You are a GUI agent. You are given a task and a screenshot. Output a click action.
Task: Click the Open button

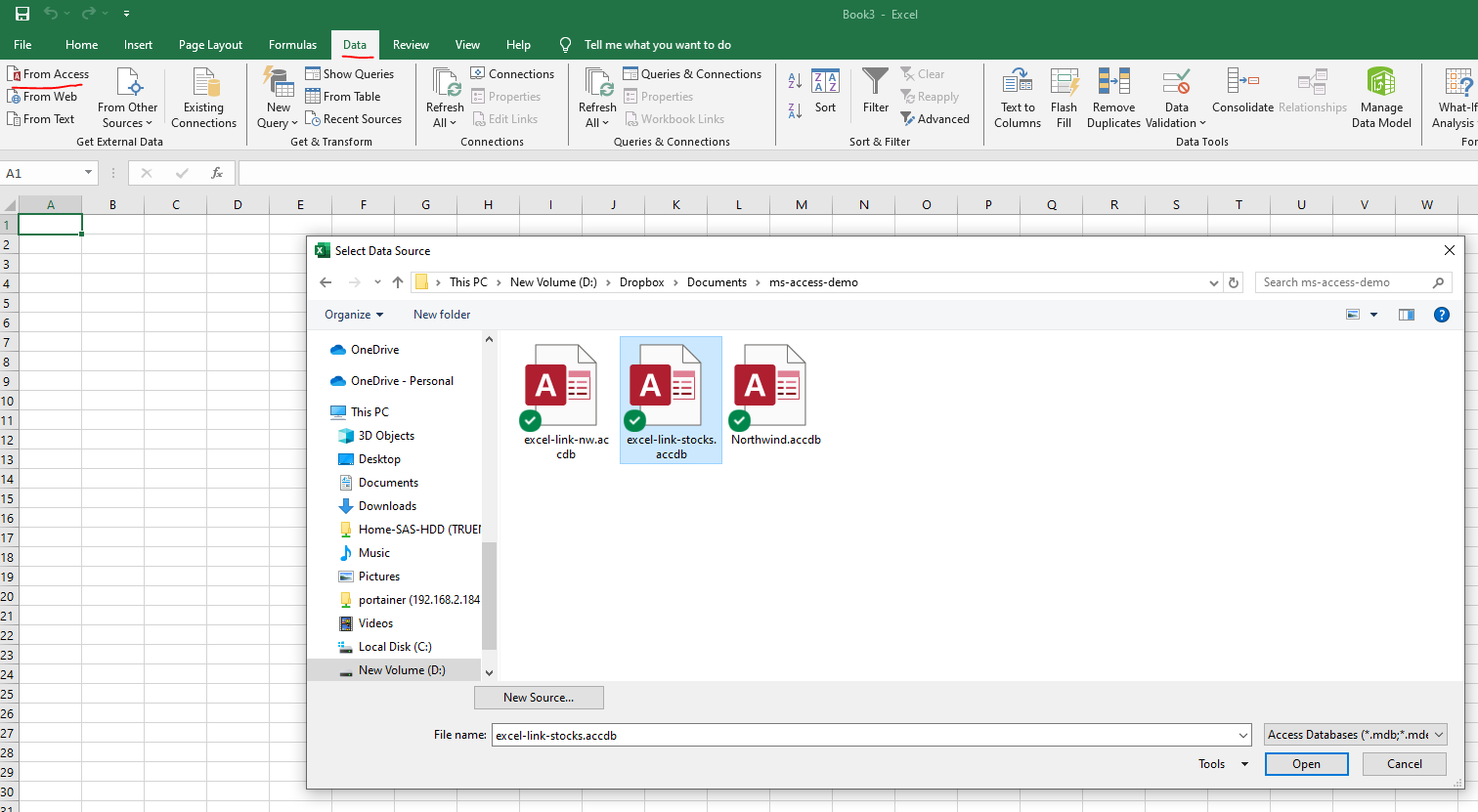(1307, 764)
